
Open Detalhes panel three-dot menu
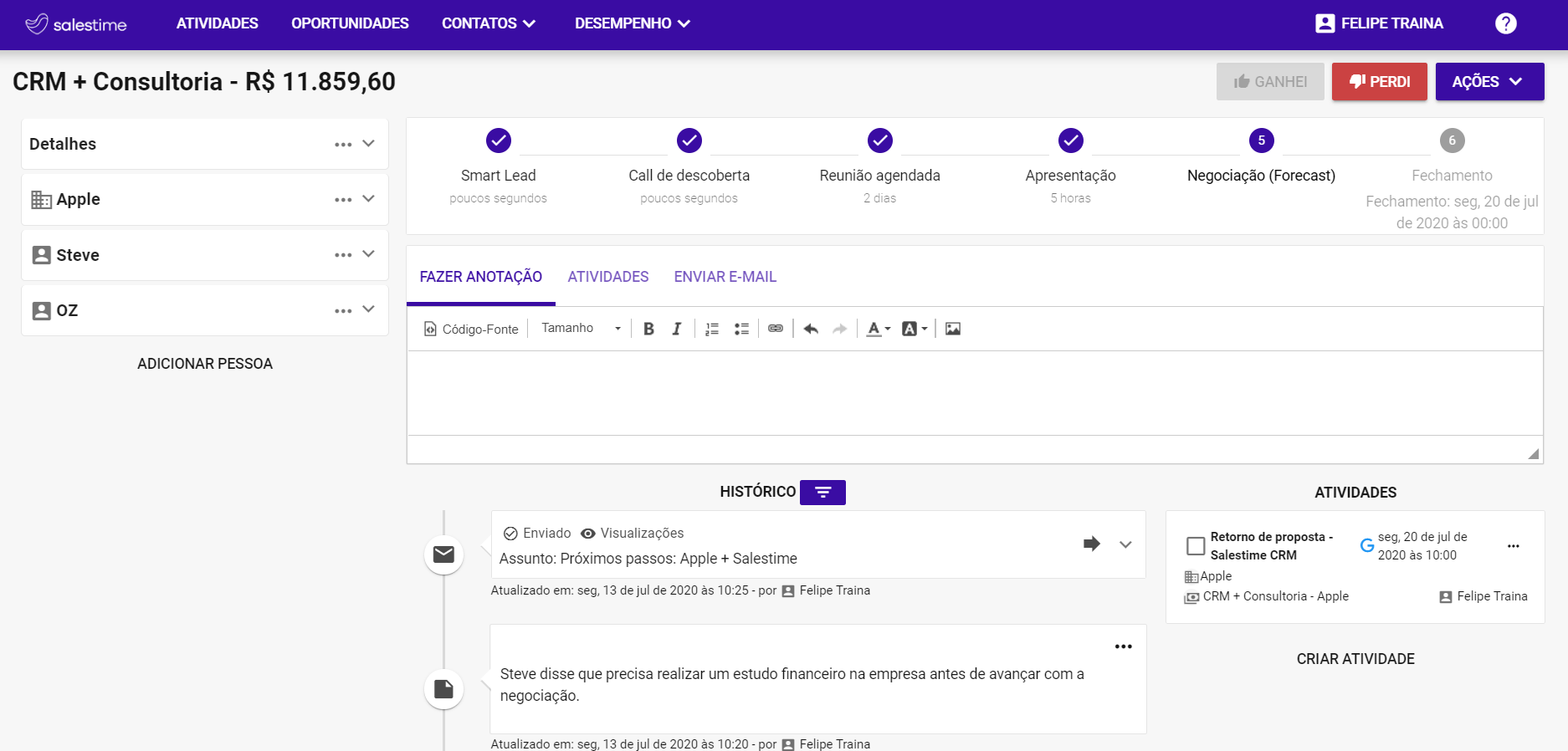(x=343, y=145)
